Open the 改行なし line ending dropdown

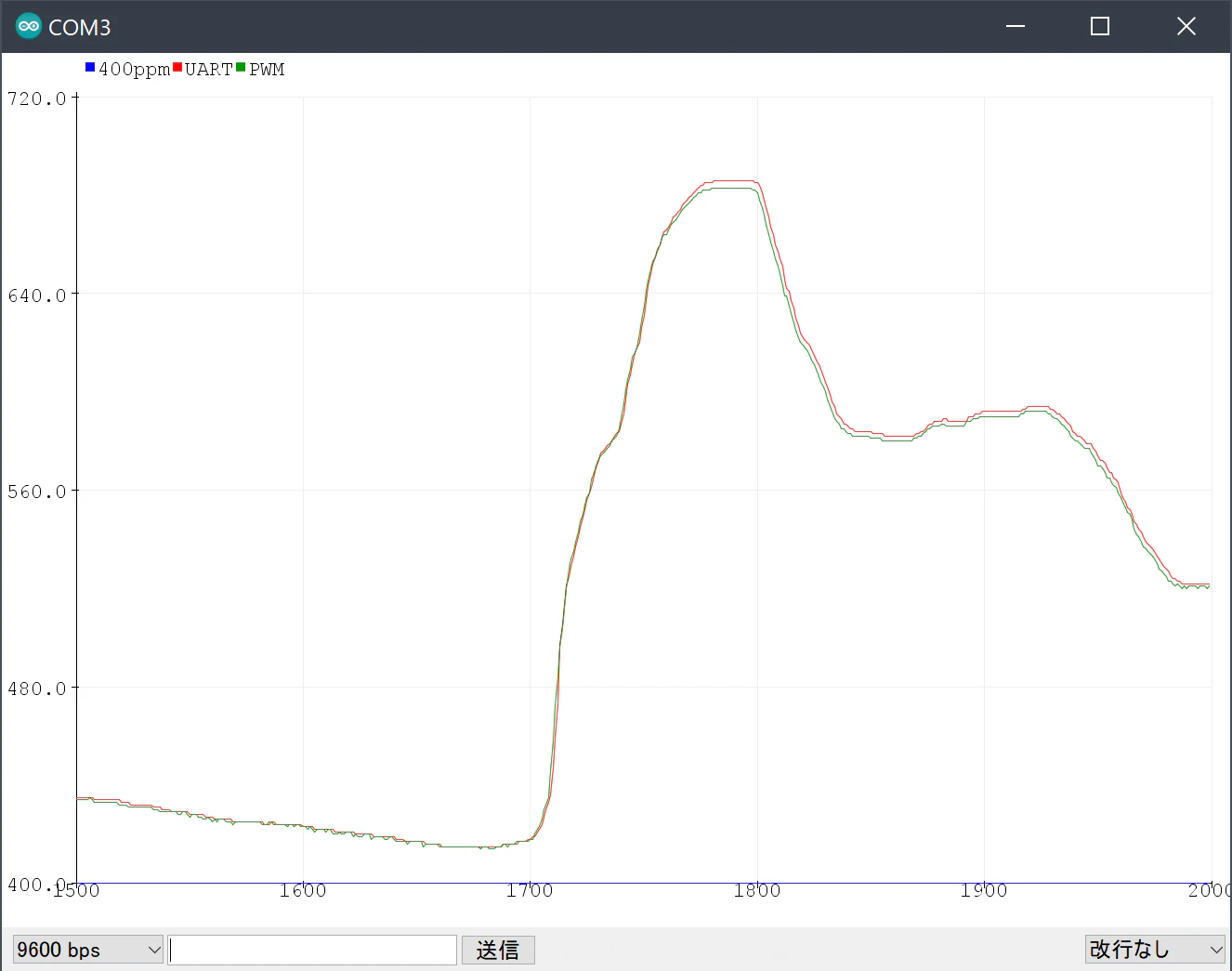coord(1155,950)
